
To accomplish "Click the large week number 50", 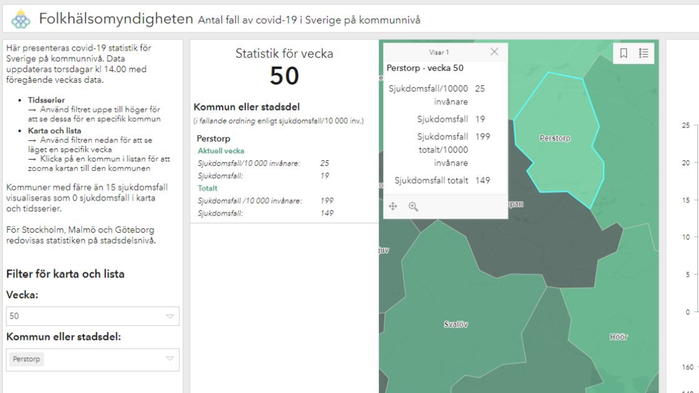I will tap(284, 76).
